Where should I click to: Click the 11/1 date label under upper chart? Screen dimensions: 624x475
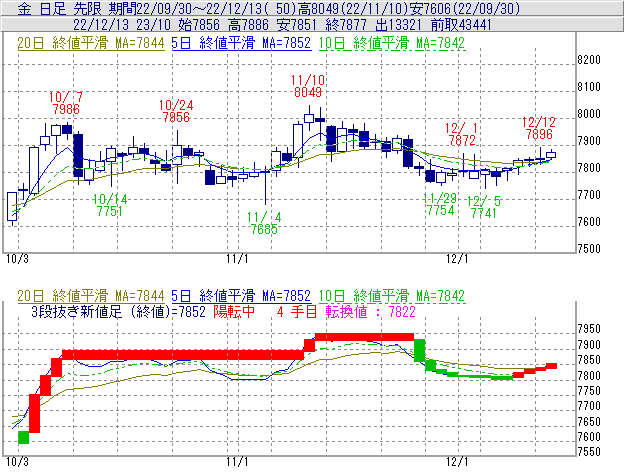coord(237,259)
